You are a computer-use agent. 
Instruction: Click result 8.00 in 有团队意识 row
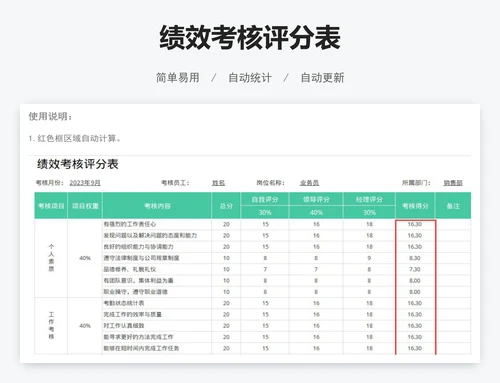click(x=415, y=281)
